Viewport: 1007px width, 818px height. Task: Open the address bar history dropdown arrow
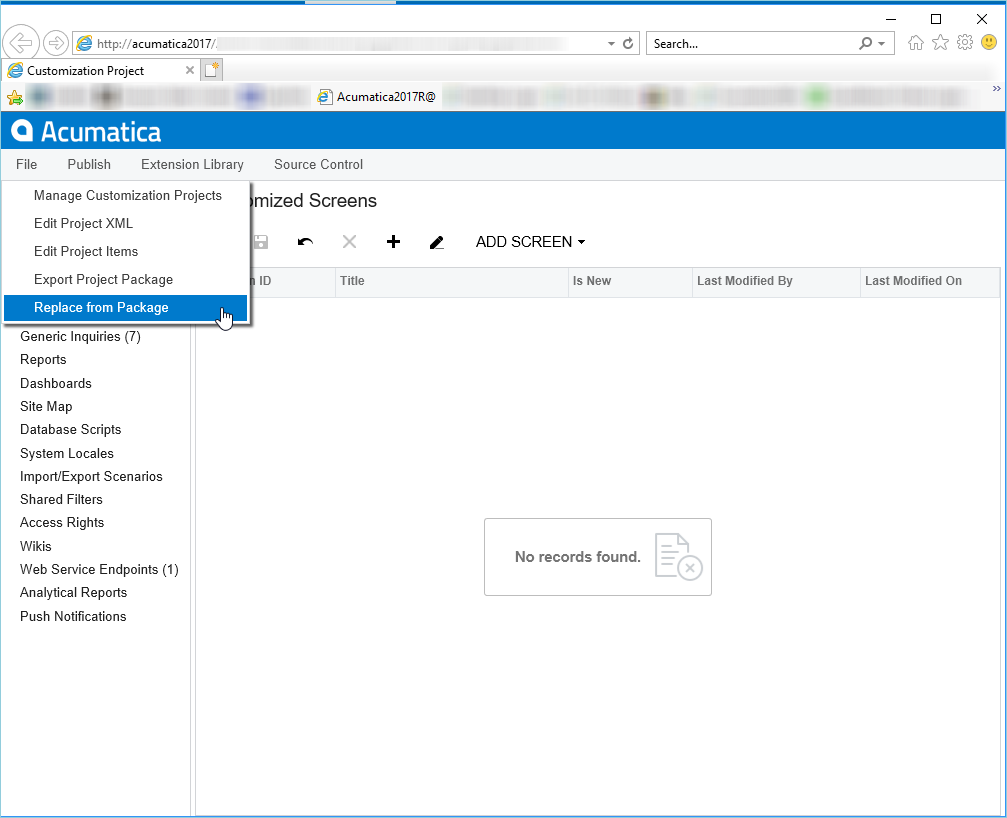pyautogui.click(x=611, y=44)
